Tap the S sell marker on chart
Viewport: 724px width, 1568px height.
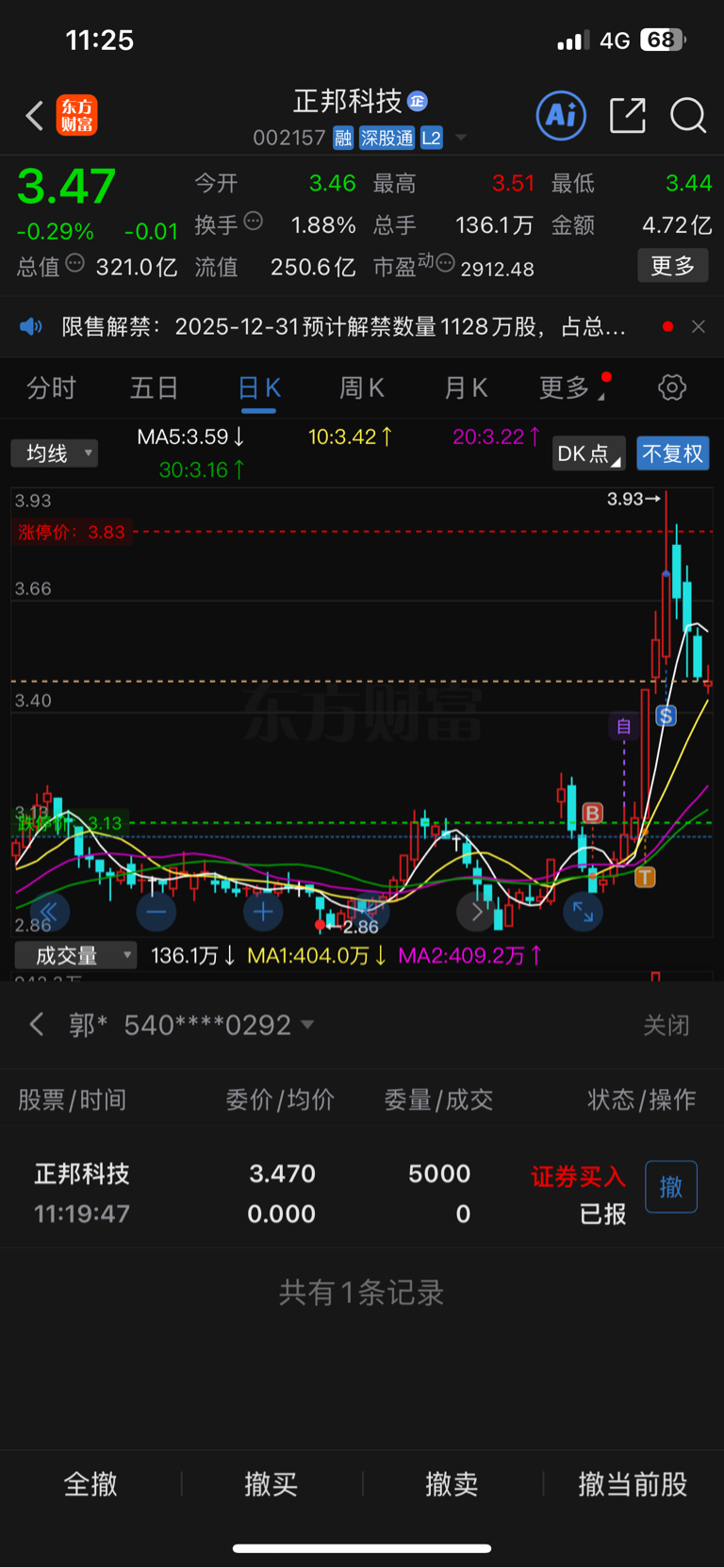coord(666,716)
